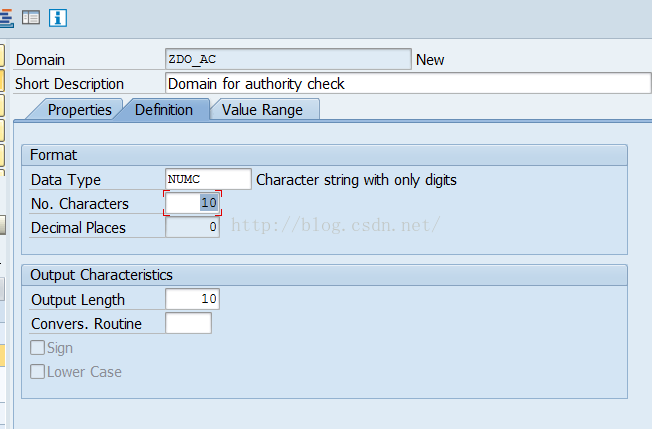Edit the Short Description field
652x429 pixels.
(x=408, y=84)
